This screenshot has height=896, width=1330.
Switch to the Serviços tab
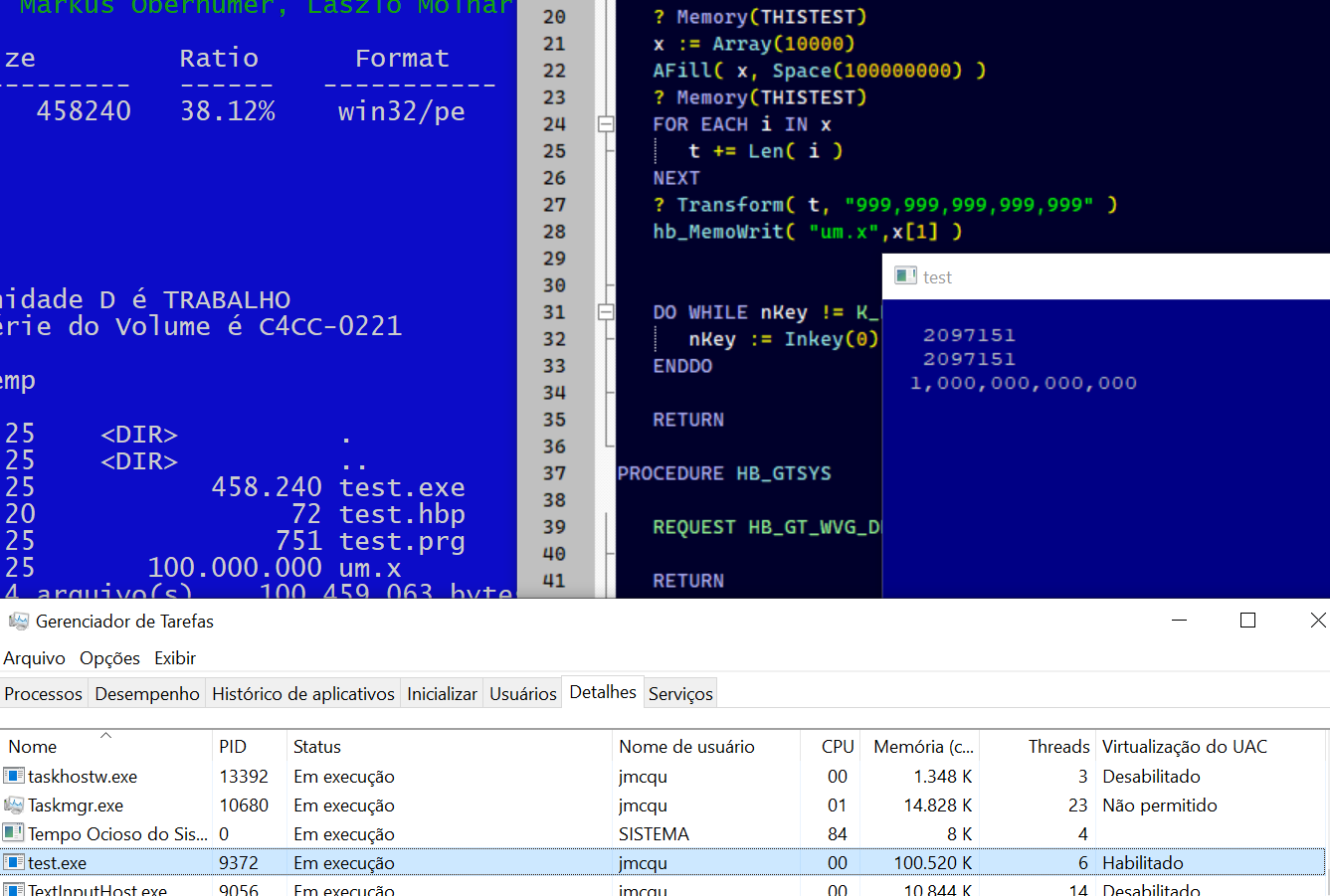pyautogui.click(x=680, y=694)
